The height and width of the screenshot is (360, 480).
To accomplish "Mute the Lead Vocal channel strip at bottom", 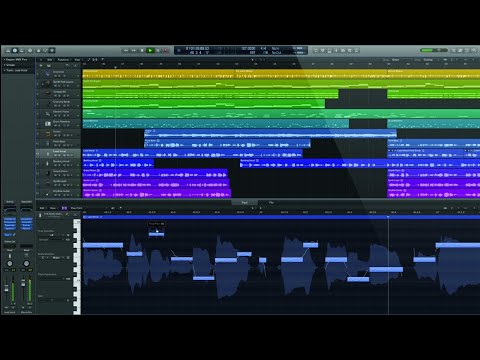I will 7,307.
